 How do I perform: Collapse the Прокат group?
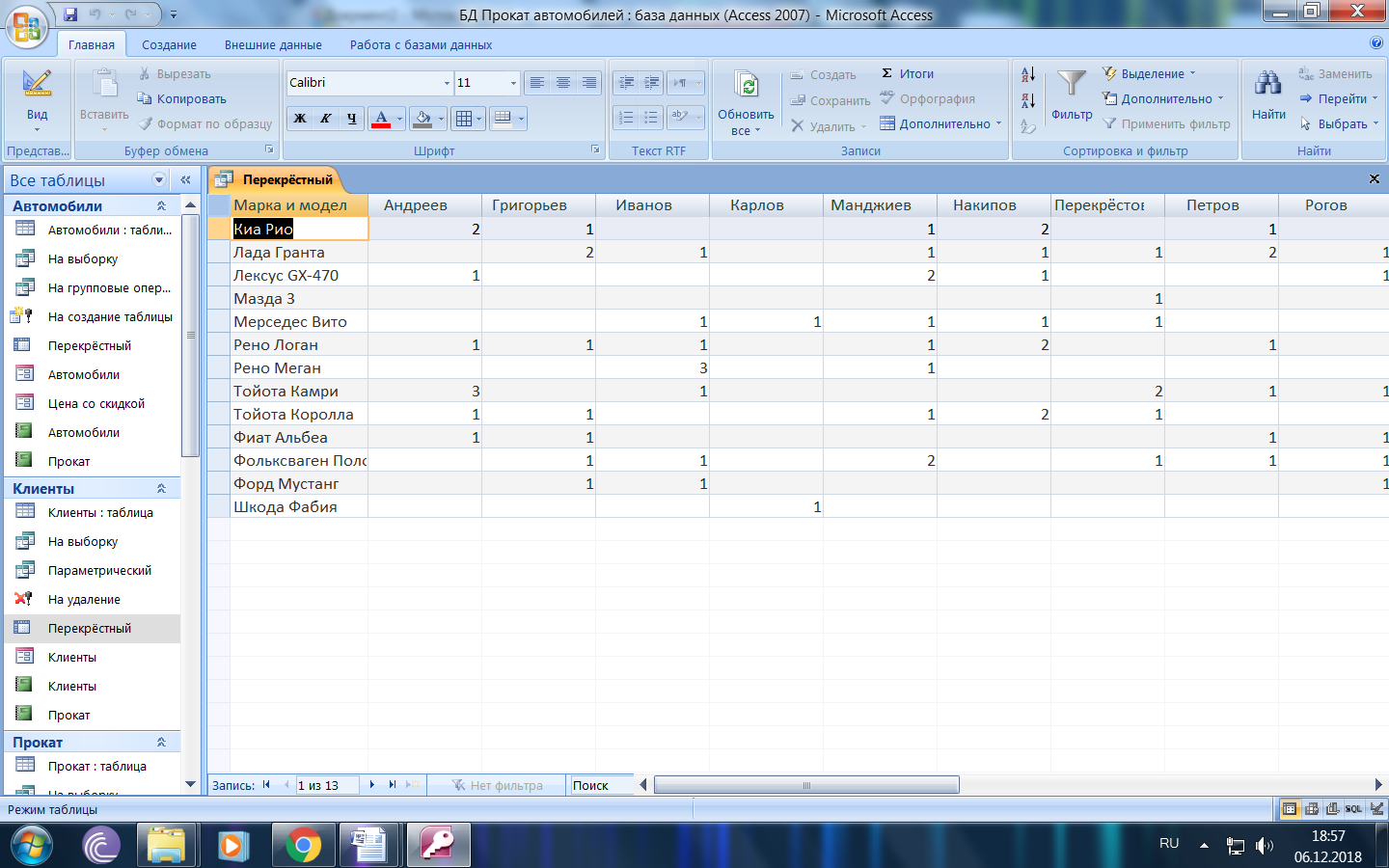click(161, 743)
